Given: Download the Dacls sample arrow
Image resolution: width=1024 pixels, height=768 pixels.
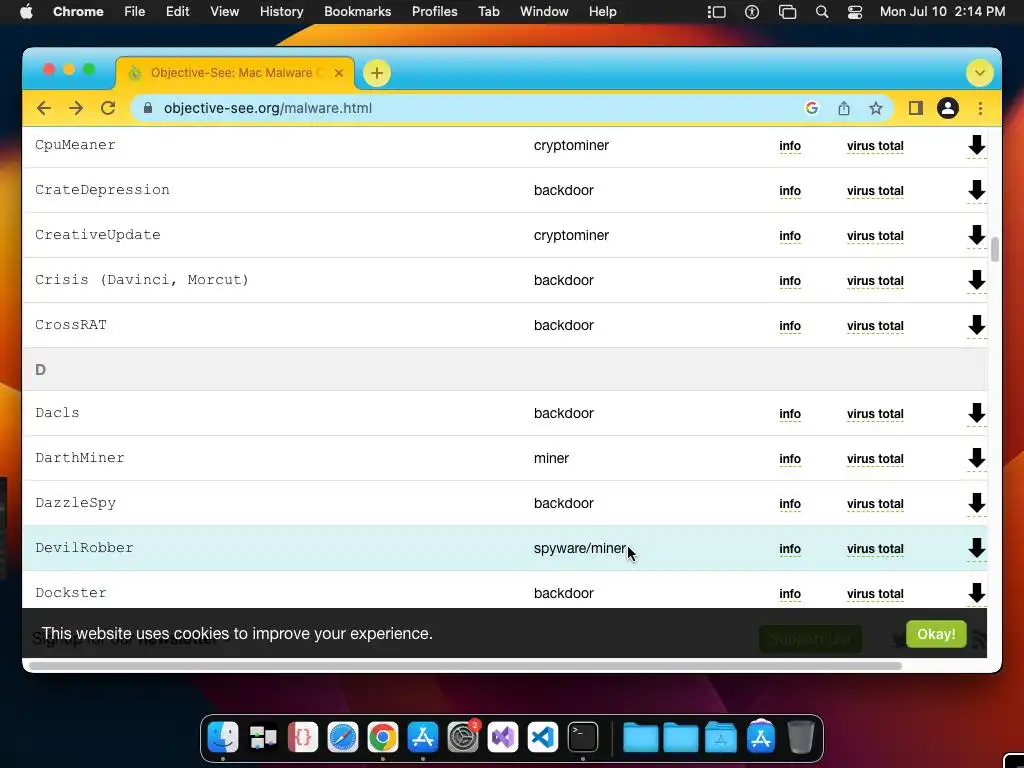Looking at the screenshot, I should point(976,413).
